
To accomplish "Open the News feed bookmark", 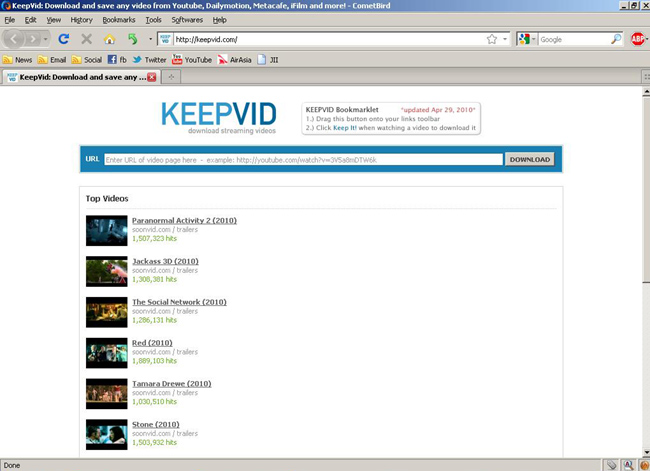I will point(17,60).
